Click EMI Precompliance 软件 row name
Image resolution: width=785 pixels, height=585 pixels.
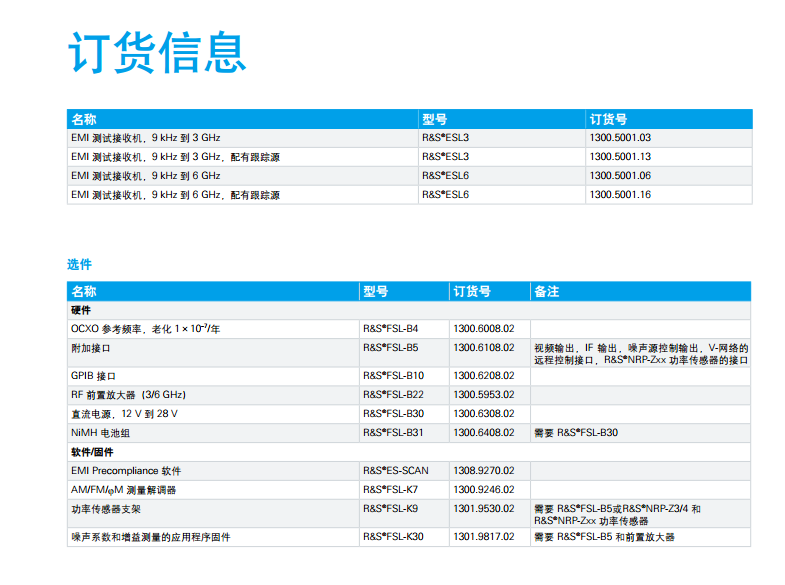point(126,471)
